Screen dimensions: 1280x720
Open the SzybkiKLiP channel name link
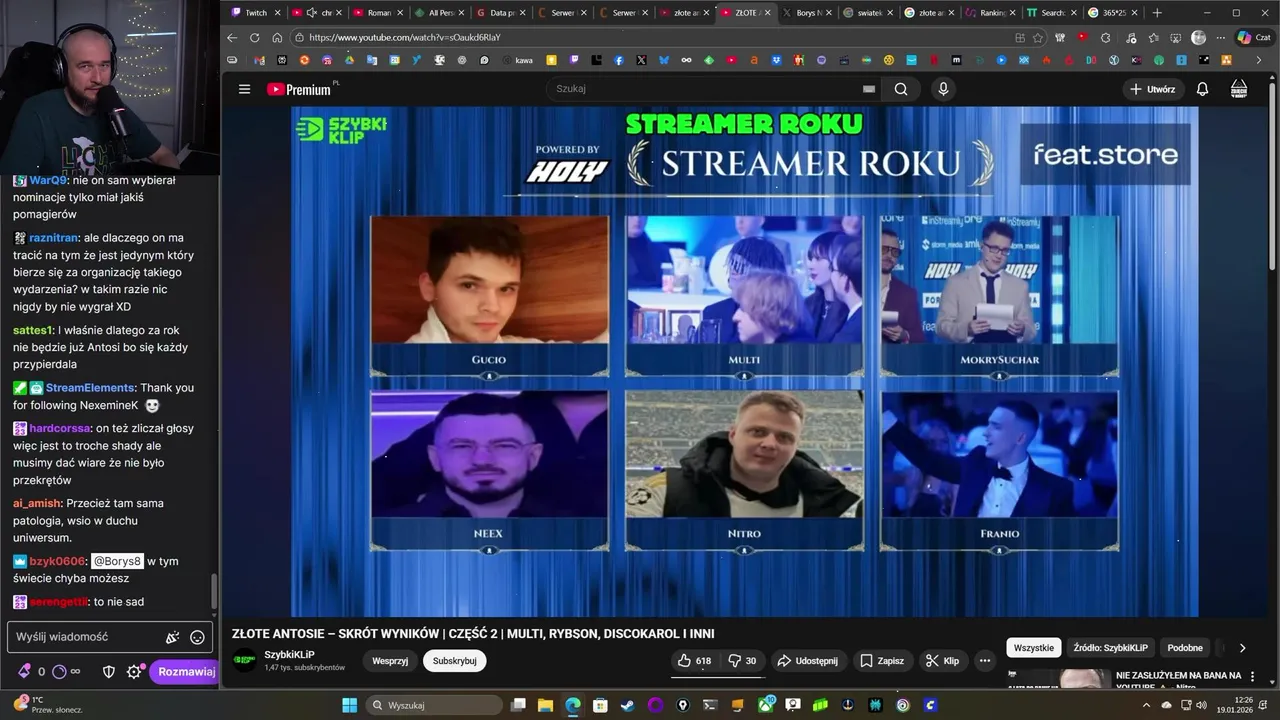point(289,655)
